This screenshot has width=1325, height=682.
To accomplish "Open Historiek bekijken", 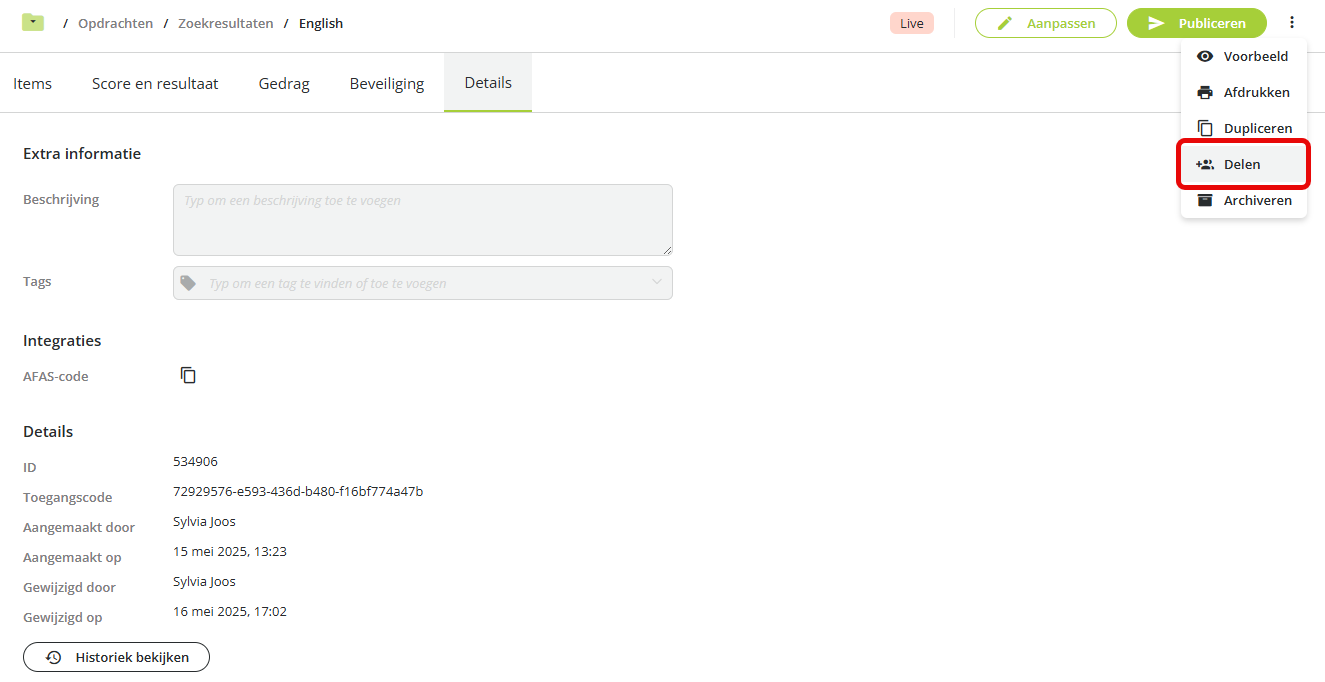I will [x=116, y=657].
